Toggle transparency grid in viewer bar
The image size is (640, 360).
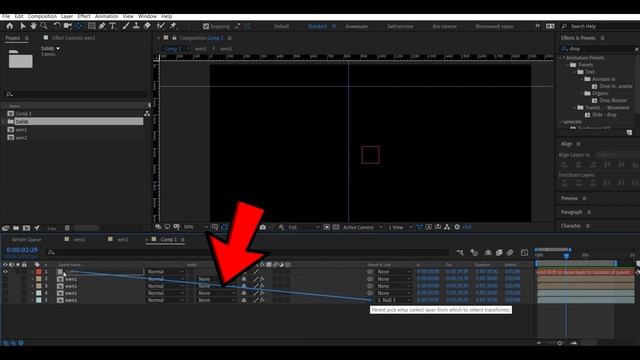coord(336,227)
